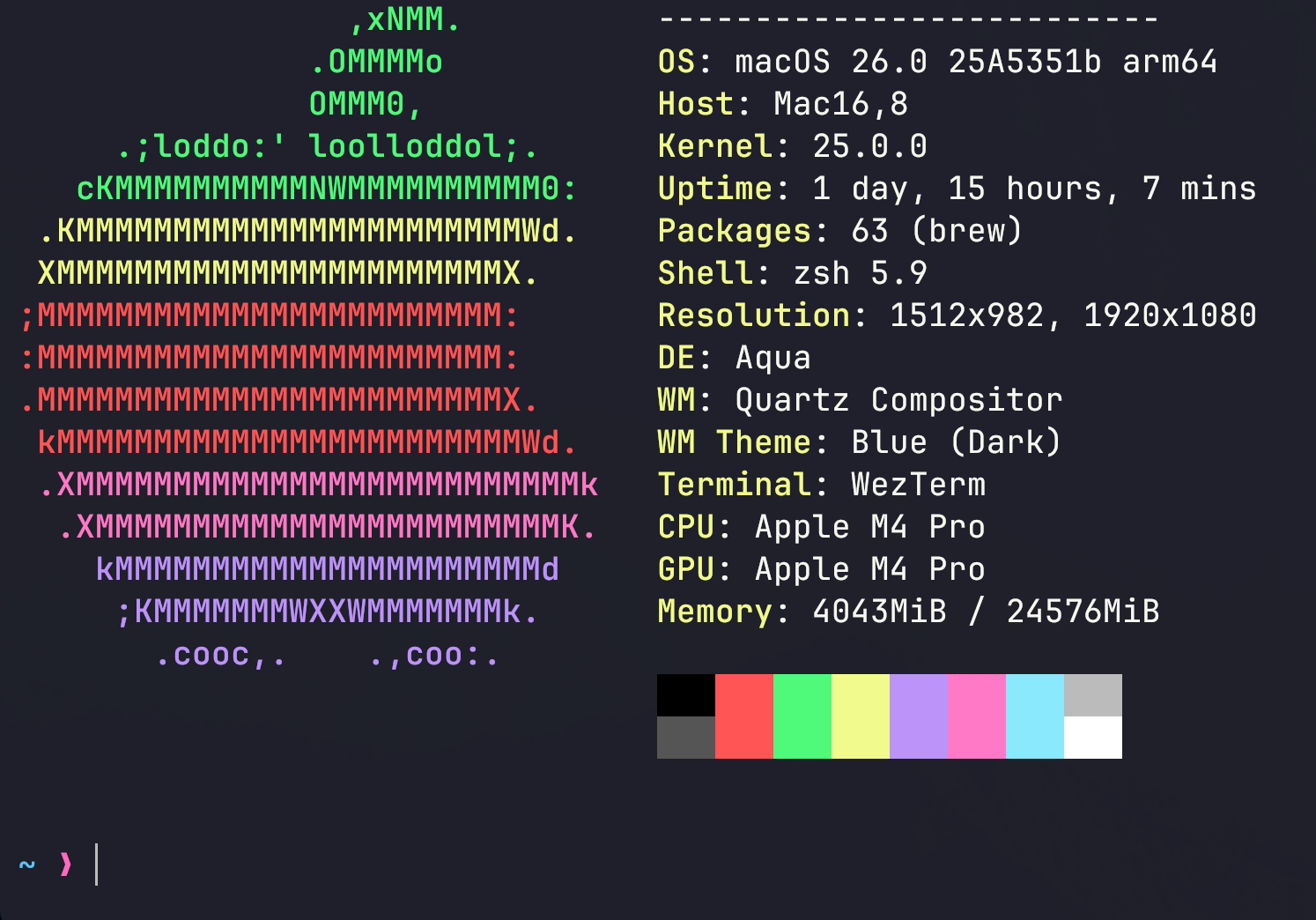Click the green color swatch

[802, 716]
